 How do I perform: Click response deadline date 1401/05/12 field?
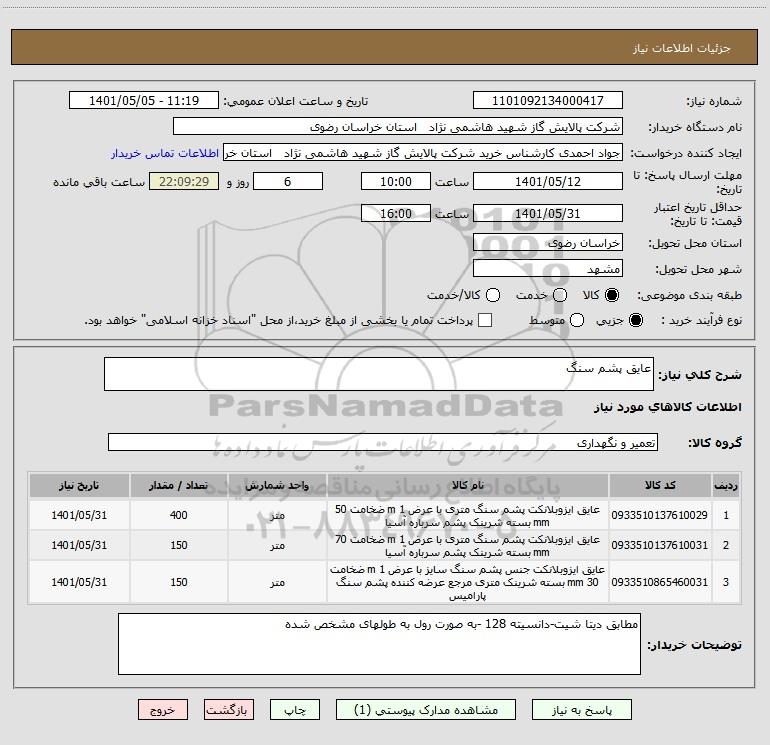pyautogui.click(x=548, y=181)
